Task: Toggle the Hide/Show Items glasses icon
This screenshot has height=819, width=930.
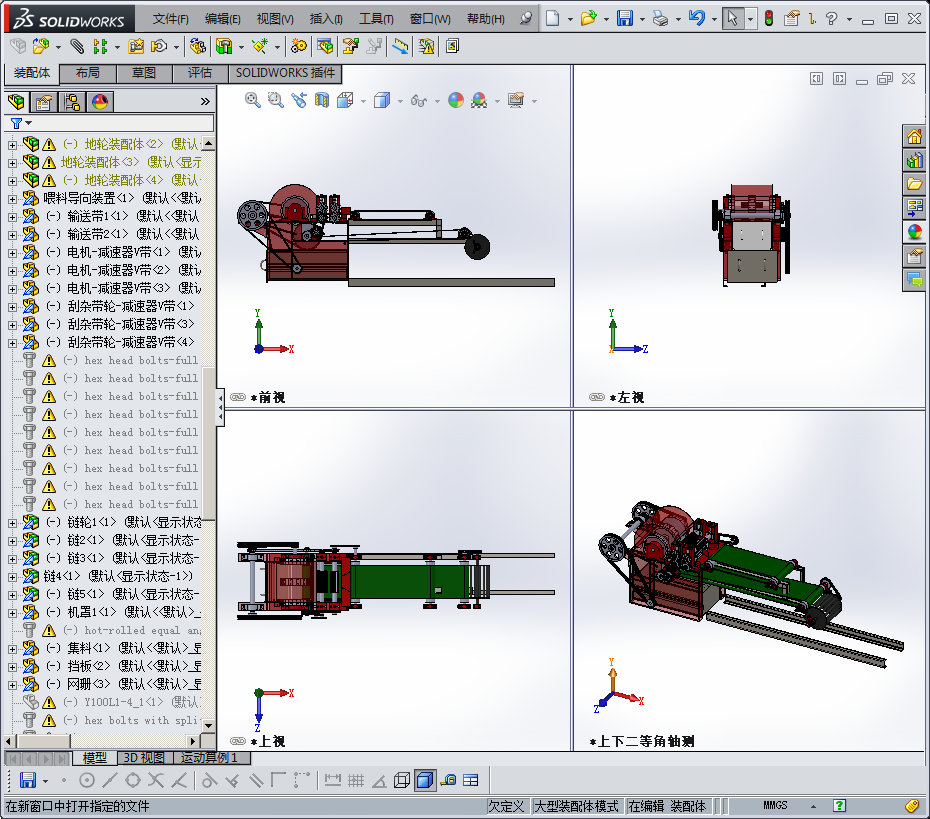Action: click(419, 100)
